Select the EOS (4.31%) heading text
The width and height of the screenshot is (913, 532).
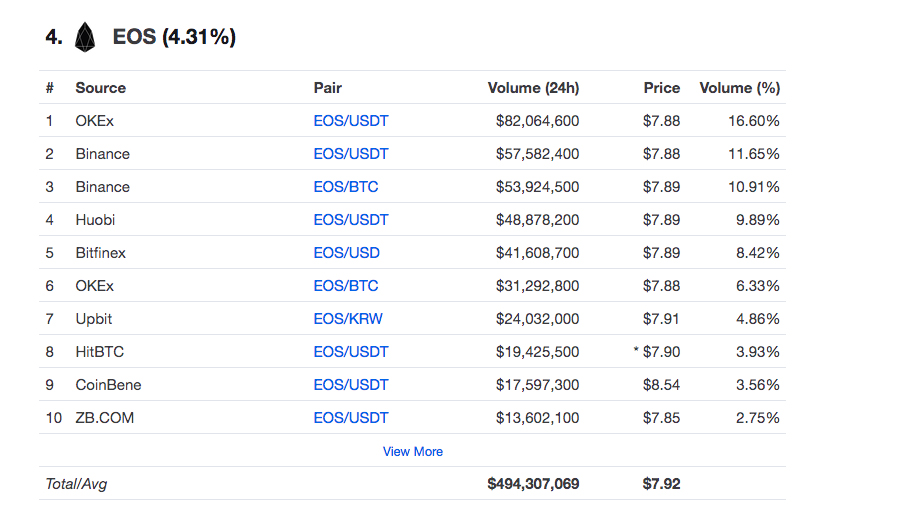point(174,37)
